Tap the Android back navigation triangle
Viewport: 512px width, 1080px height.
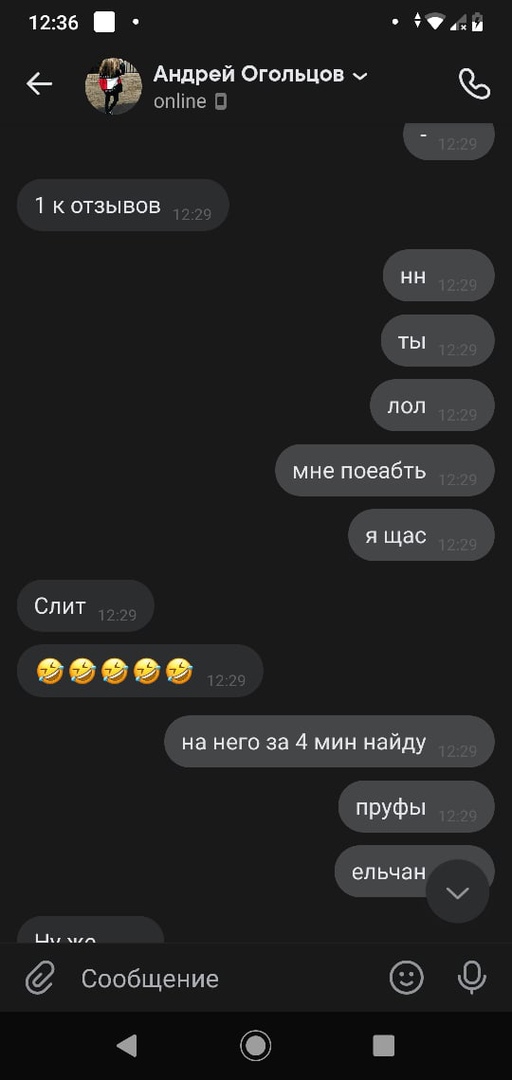click(127, 1046)
